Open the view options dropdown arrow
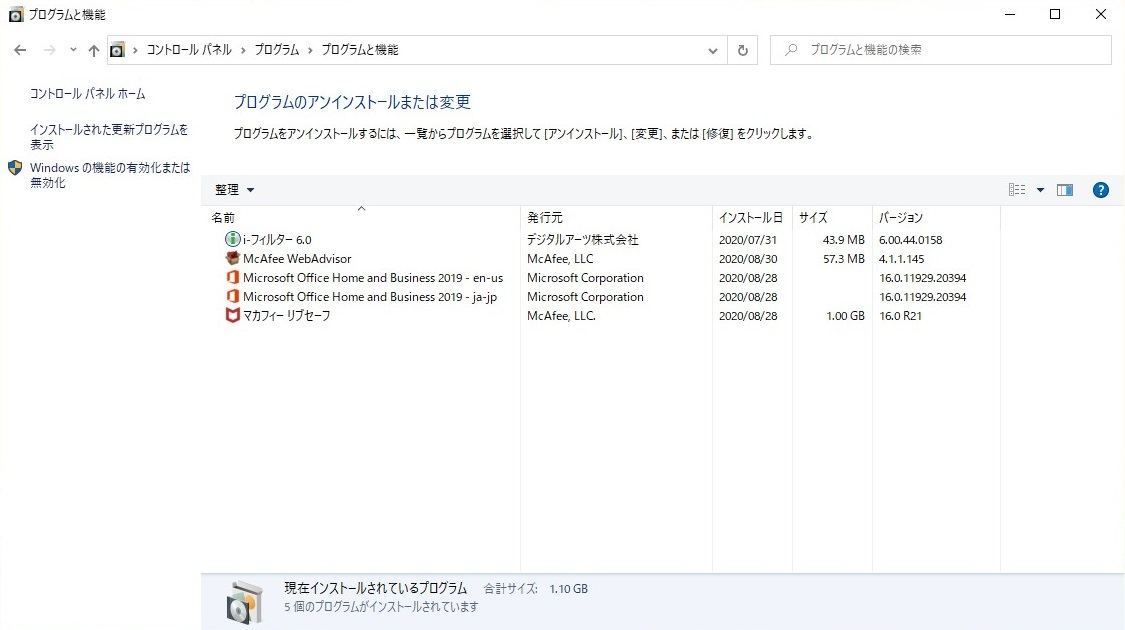This screenshot has width=1125, height=630. (x=1040, y=190)
